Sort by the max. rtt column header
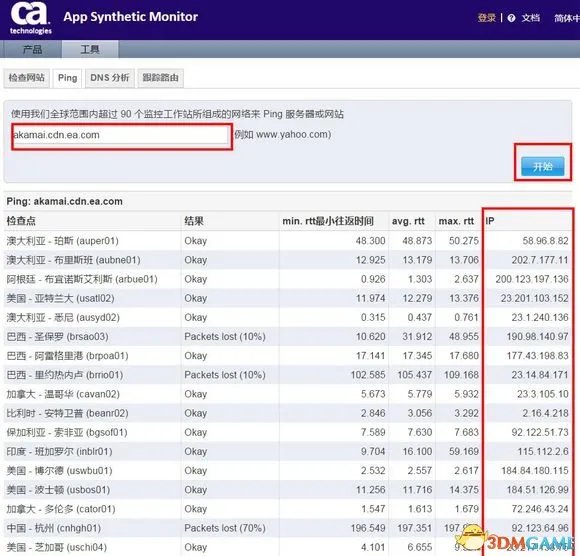This screenshot has width=580, height=556. point(456,221)
